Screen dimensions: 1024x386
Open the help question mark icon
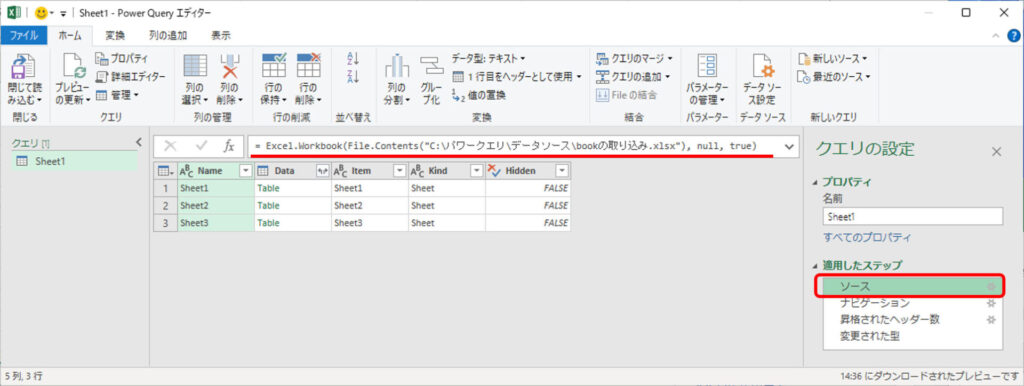(1013, 36)
